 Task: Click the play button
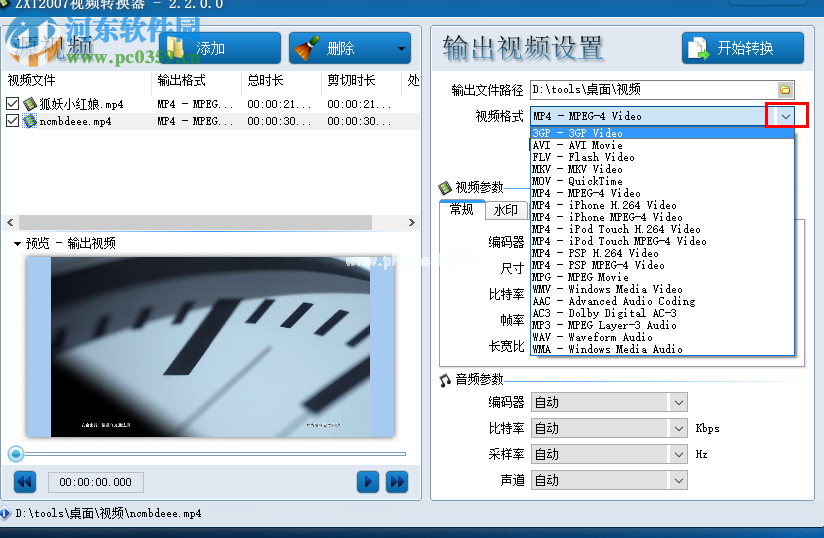tap(368, 482)
